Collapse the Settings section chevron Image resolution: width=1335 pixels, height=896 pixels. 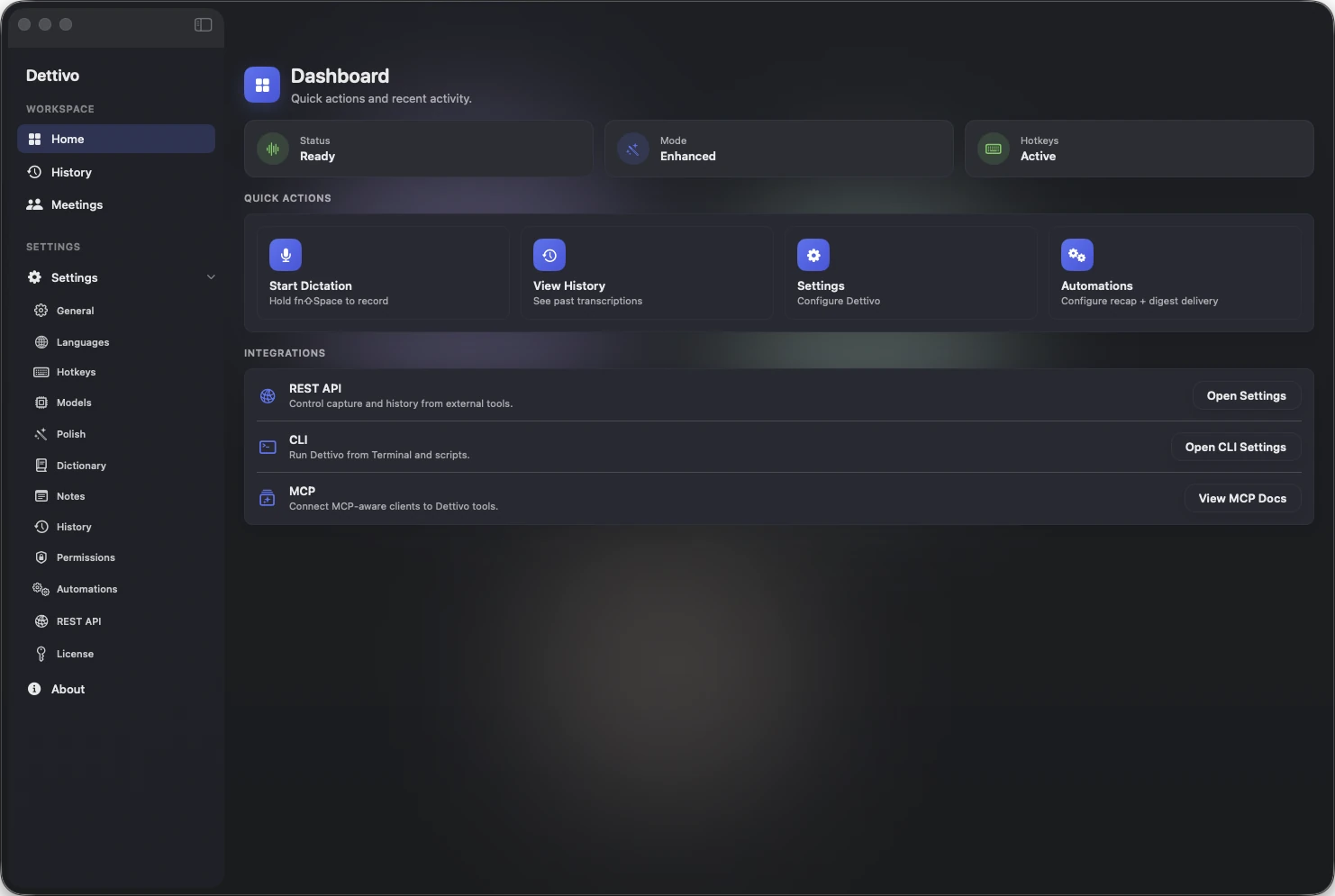pos(211,277)
